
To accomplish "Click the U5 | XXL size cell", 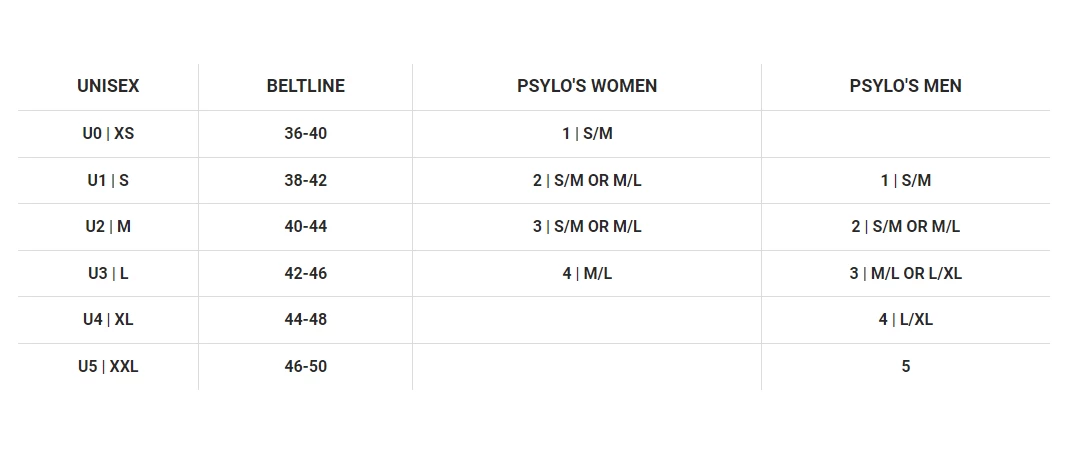I will tap(108, 366).
